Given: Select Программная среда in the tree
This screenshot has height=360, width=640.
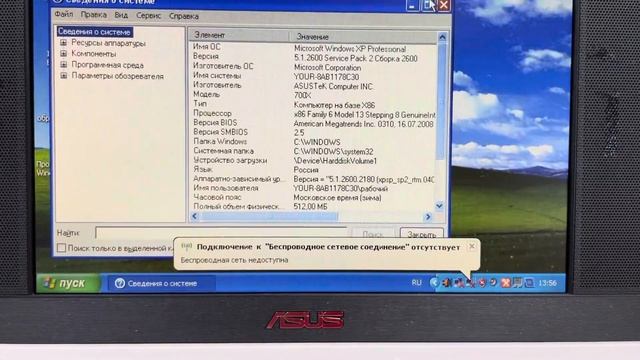Looking at the screenshot, I should 107,65.
